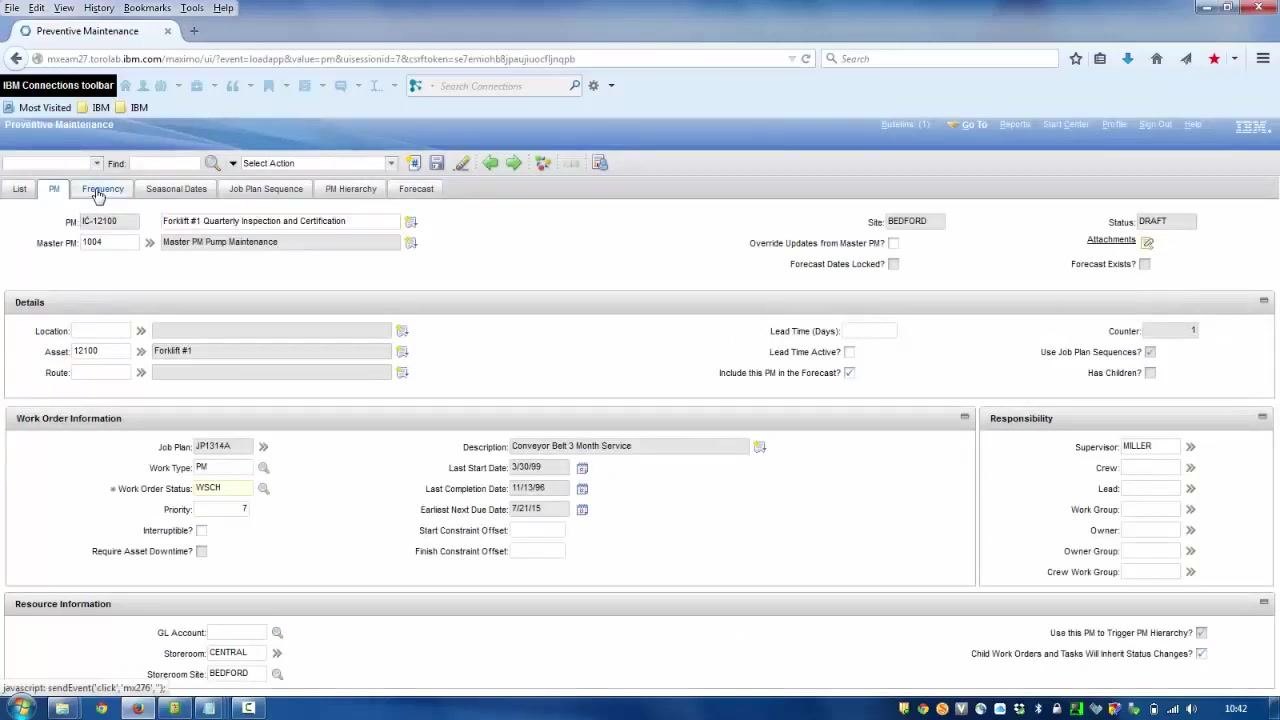Click the Asset detail menu chevrons
The image size is (1280, 720).
(x=141, y=352)
